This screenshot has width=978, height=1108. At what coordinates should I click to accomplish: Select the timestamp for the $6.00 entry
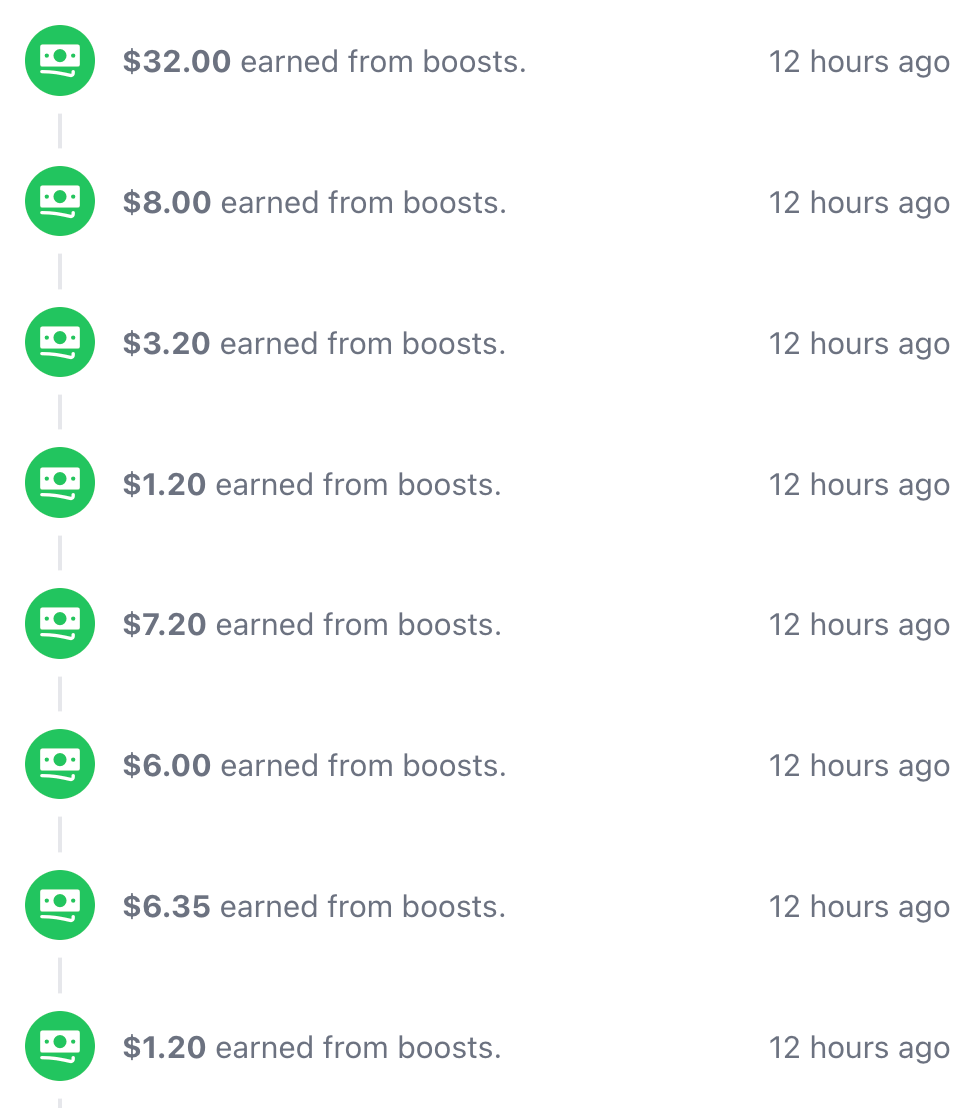click(858, 766)
